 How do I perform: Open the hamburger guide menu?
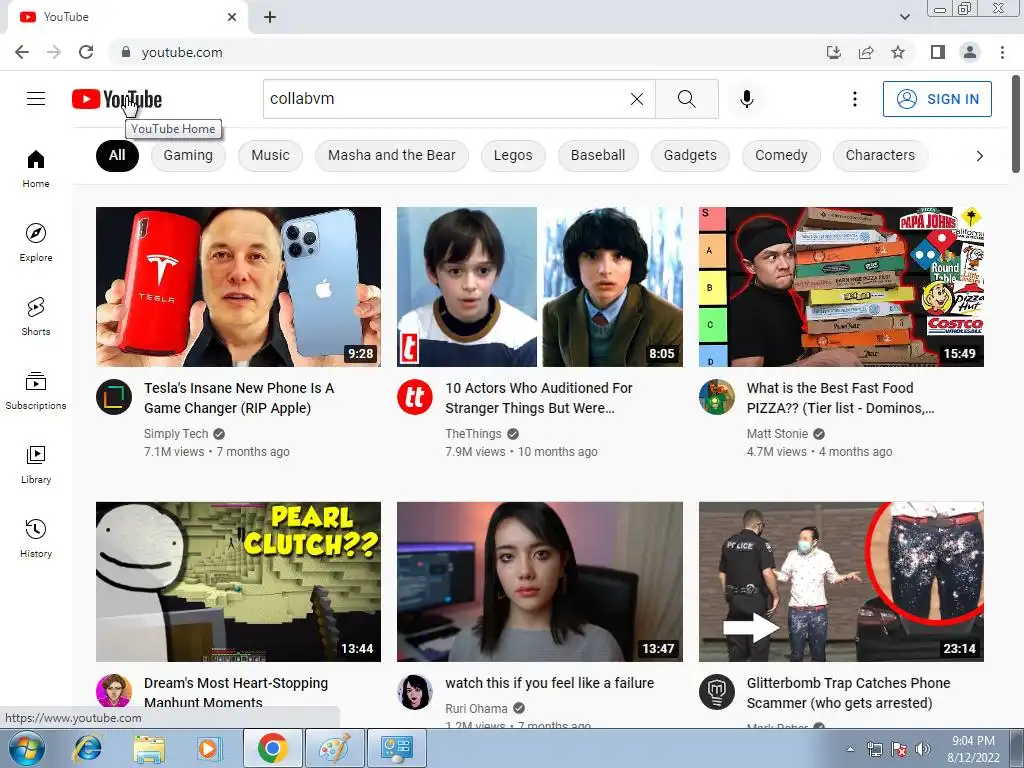click(36, 99)
